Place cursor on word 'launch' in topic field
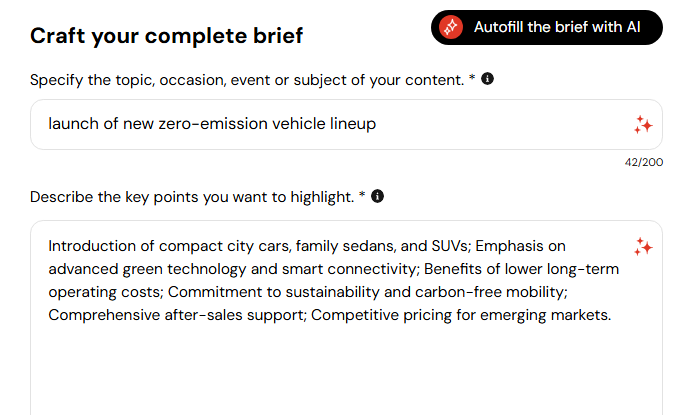691x415 pixels. coord(74,124)
